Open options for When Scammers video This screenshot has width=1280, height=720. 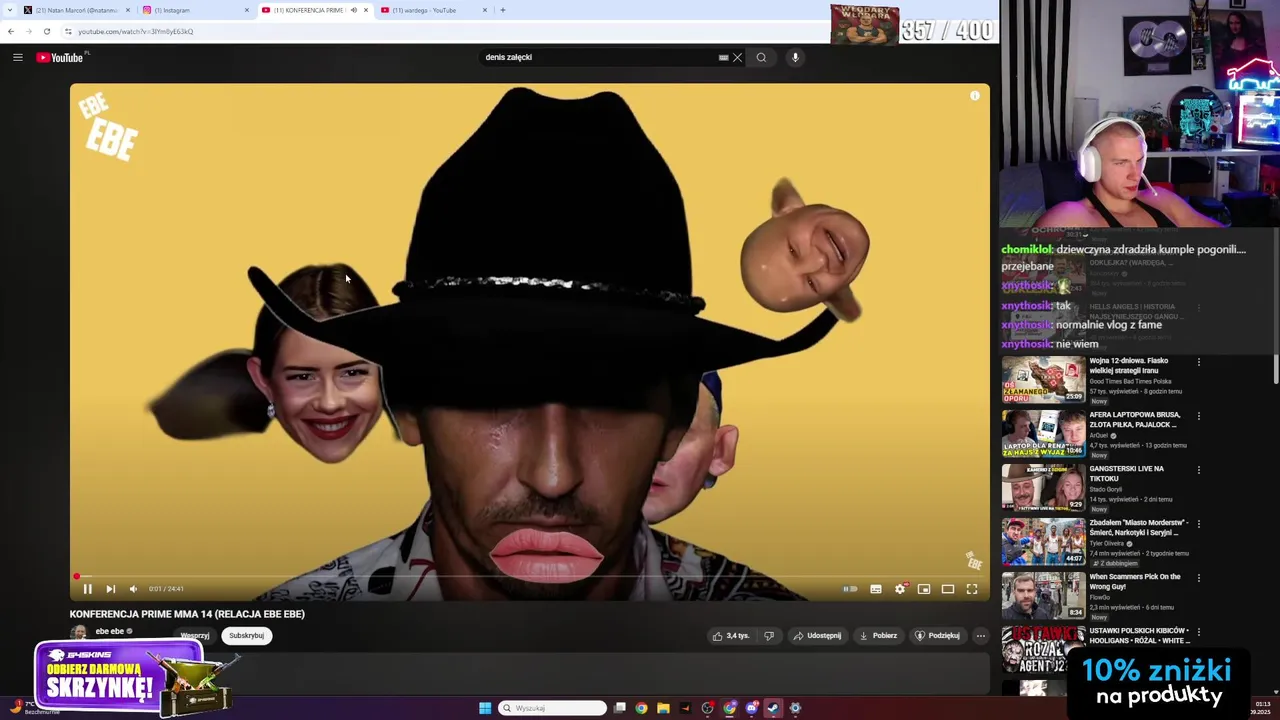(1199, 578)
